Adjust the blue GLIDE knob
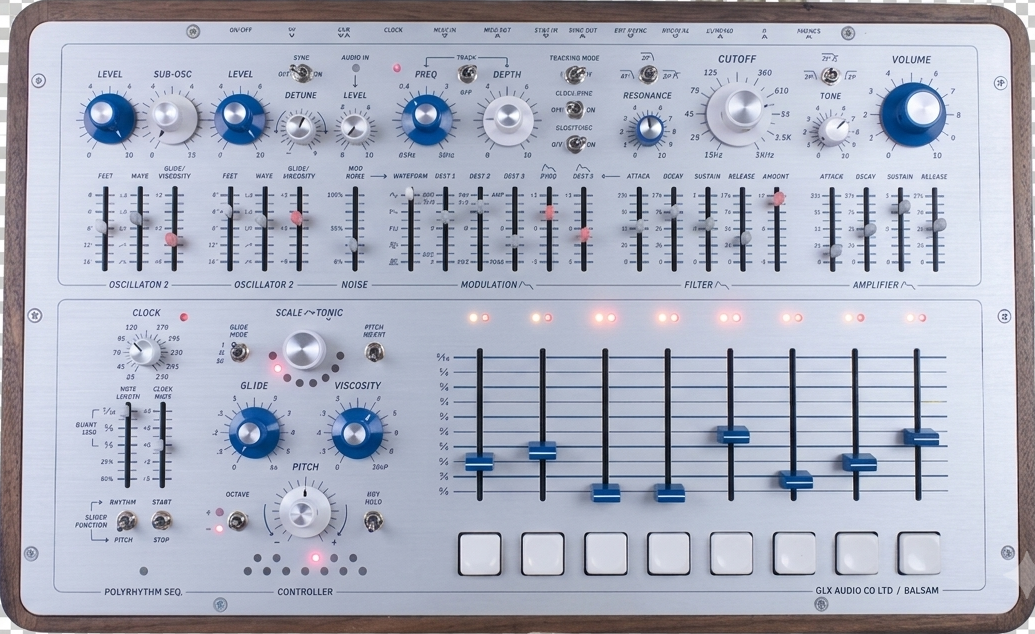The width and height of the screenshot is (1035, 634). [x=253, y=432]
